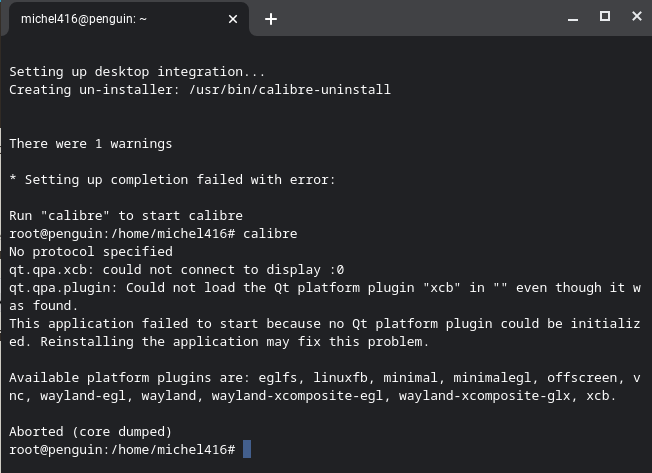This screenshot has height=473, width=652.
Task: Select the michel416@penguin: ~ tab
Action: pos(110,18)
